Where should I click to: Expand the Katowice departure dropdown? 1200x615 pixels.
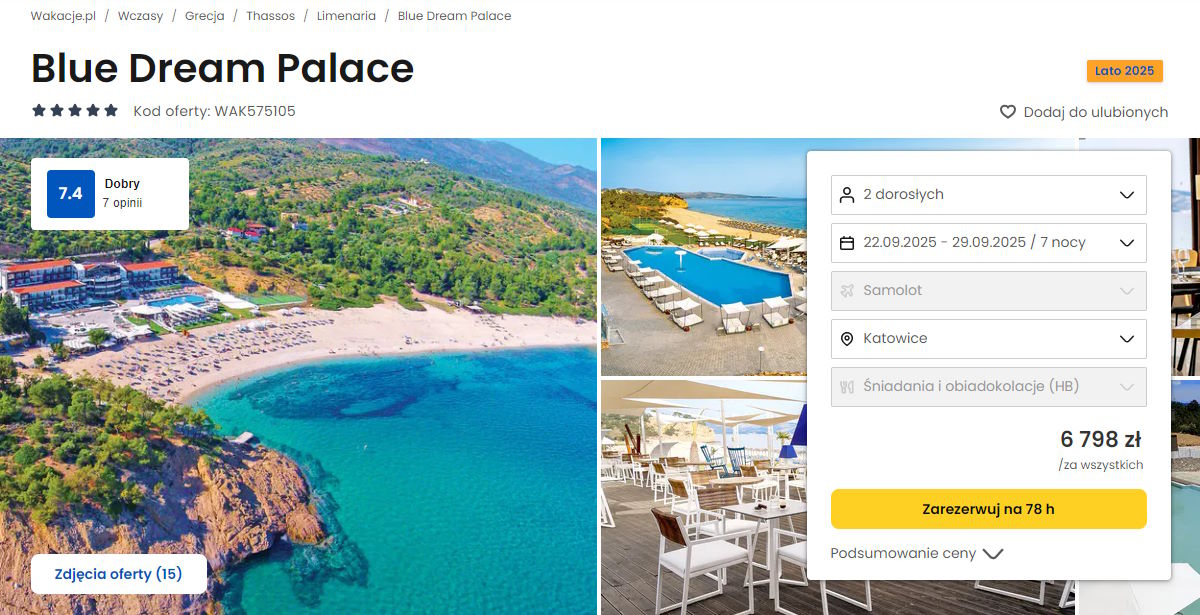point(988,339)
